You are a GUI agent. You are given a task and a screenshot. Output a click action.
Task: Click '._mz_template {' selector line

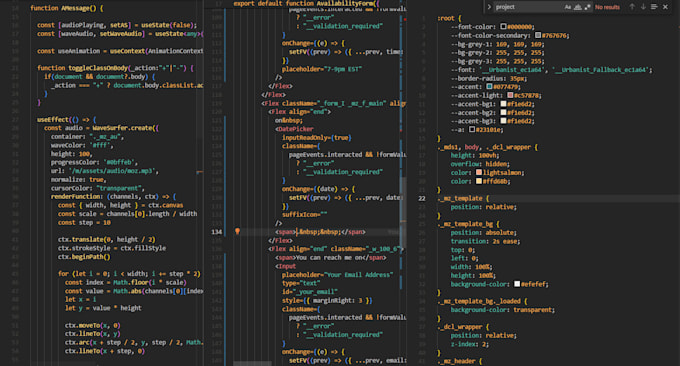(463, 198)
